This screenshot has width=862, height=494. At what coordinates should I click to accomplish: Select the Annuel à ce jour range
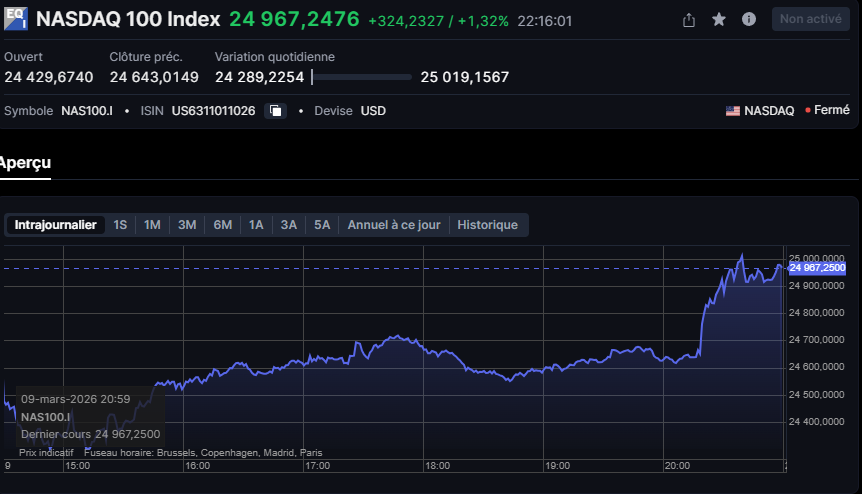coord(394,225)
